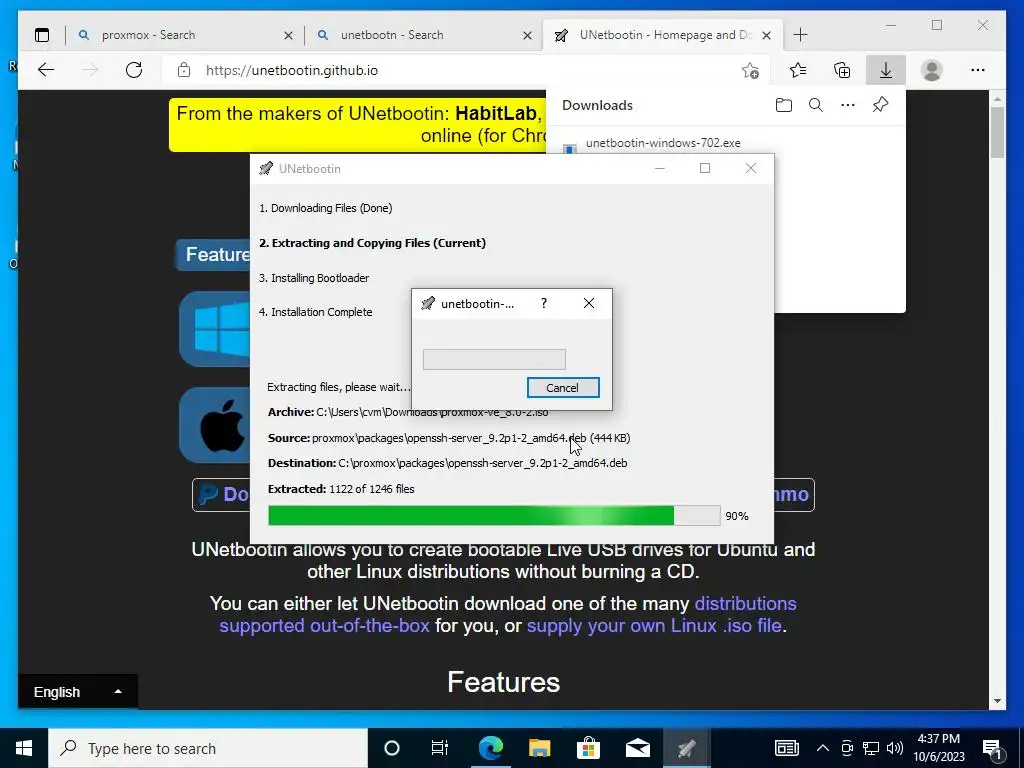This screenshot has width=1024, height=768.
Task: Open Cortana from the taskbar
Action: [x=392, y=748]
